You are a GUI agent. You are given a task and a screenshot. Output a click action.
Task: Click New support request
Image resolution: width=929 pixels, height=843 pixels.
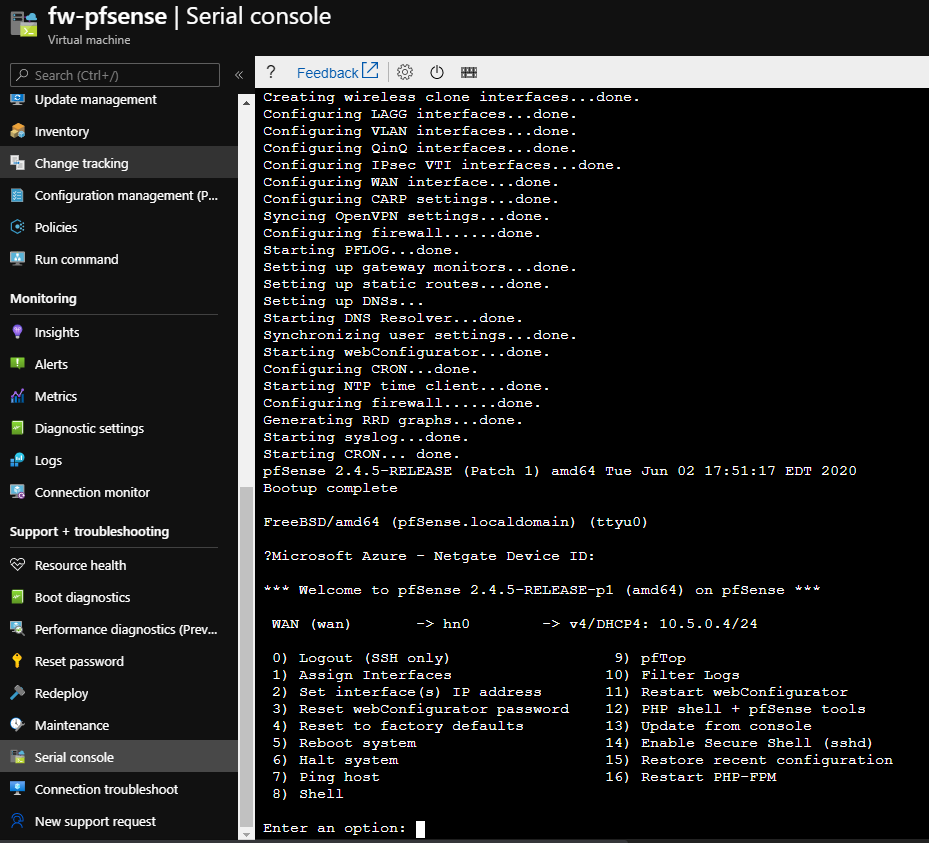95,821
